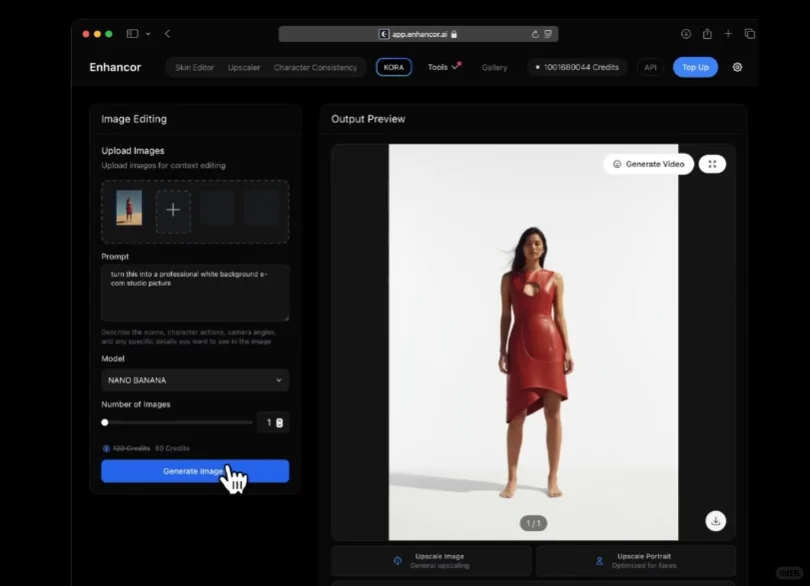Select the KORA tab
Image resolution: width=810 pixels, height=586 pixels.
394,67
